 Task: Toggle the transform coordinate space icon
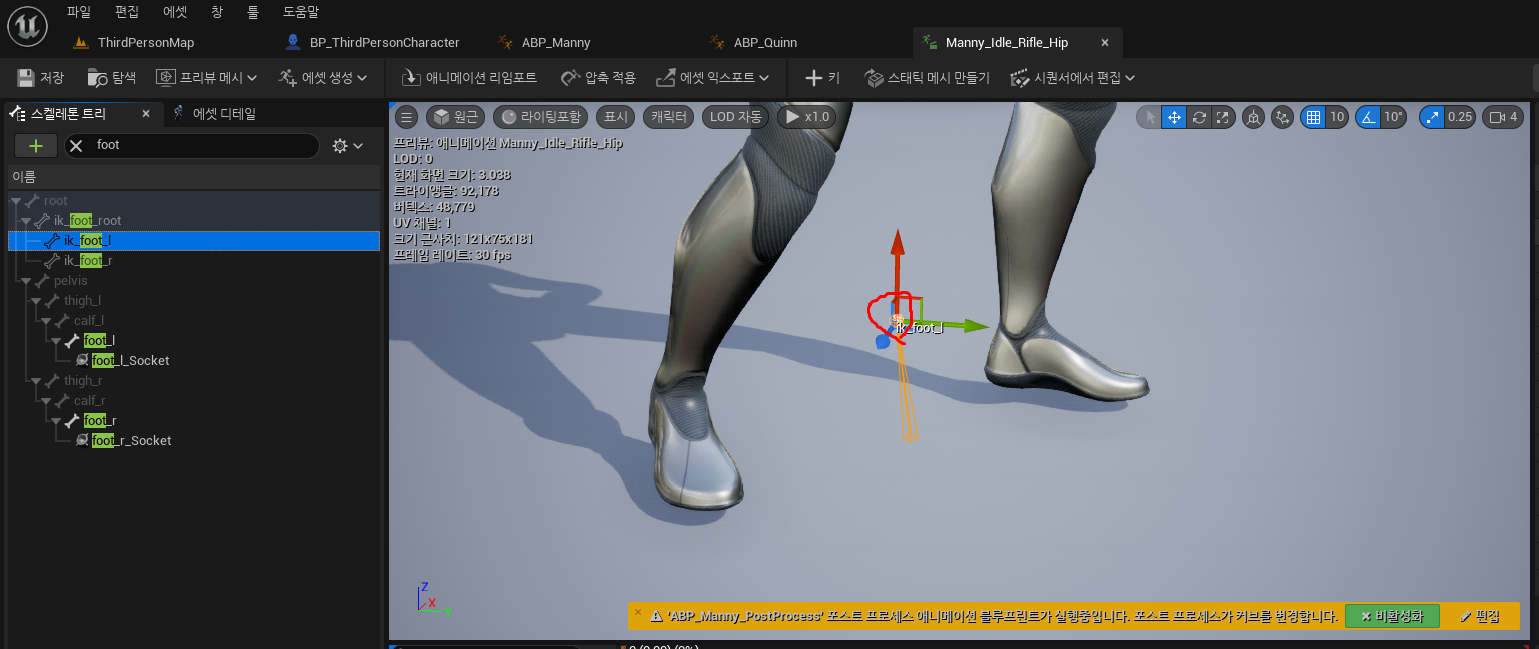(x=1253, y=117)
